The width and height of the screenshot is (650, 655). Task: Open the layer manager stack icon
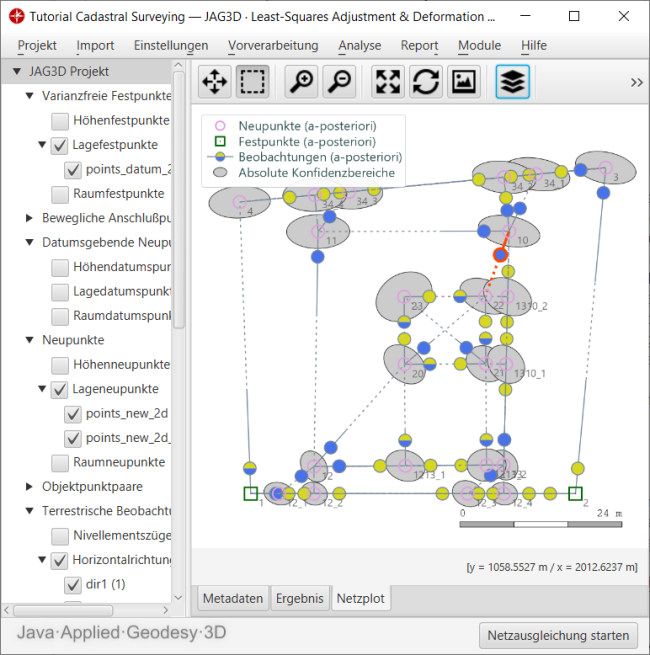pyautogui.click(x=512, y=82)
